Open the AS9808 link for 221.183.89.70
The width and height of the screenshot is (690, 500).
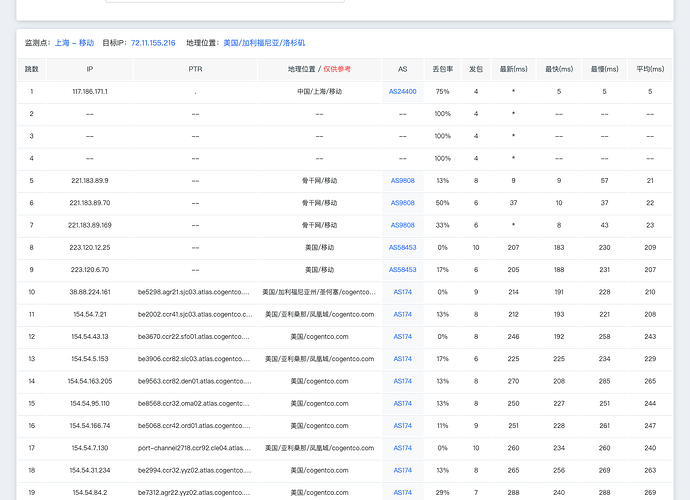(x=403, y=203)
